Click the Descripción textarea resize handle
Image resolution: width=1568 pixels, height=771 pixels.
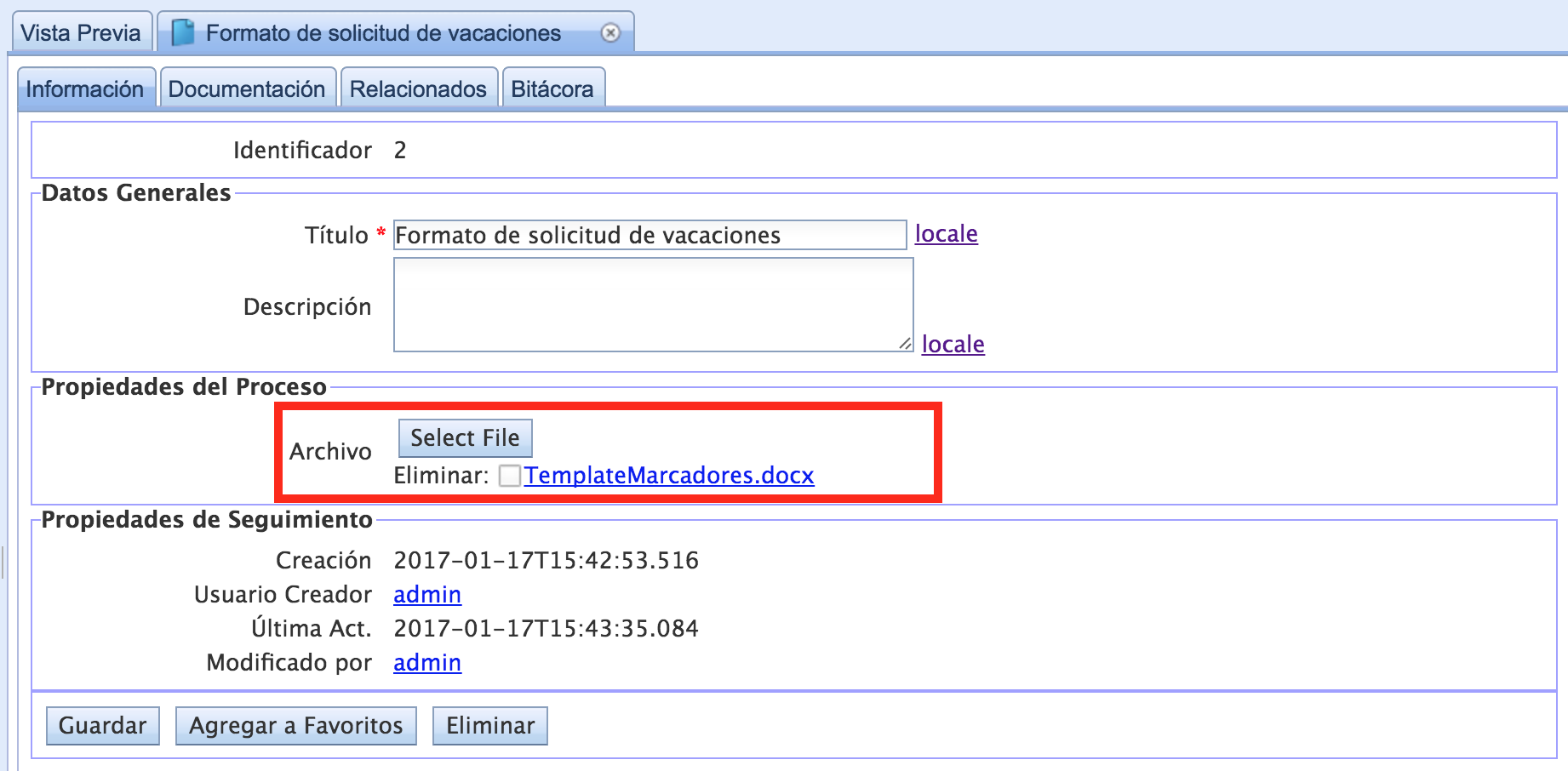[905, 343]
